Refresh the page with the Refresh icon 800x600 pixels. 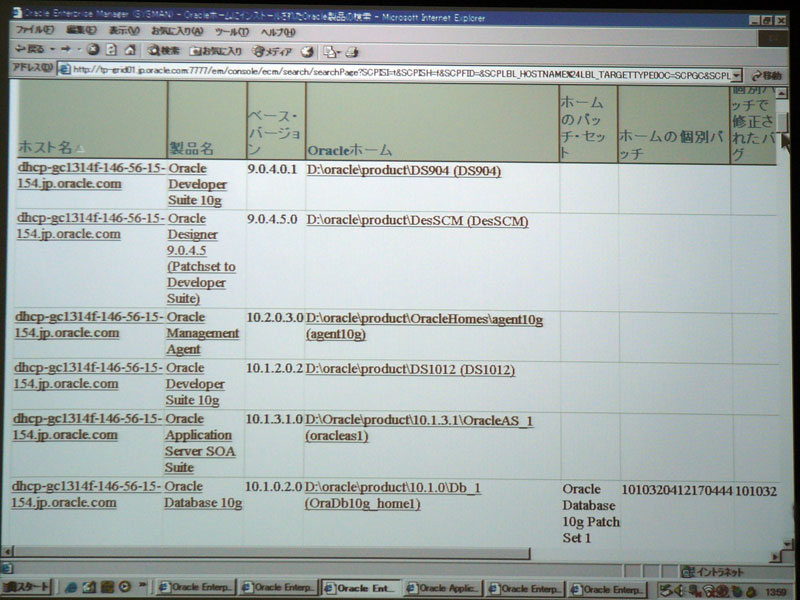point(111,49)
